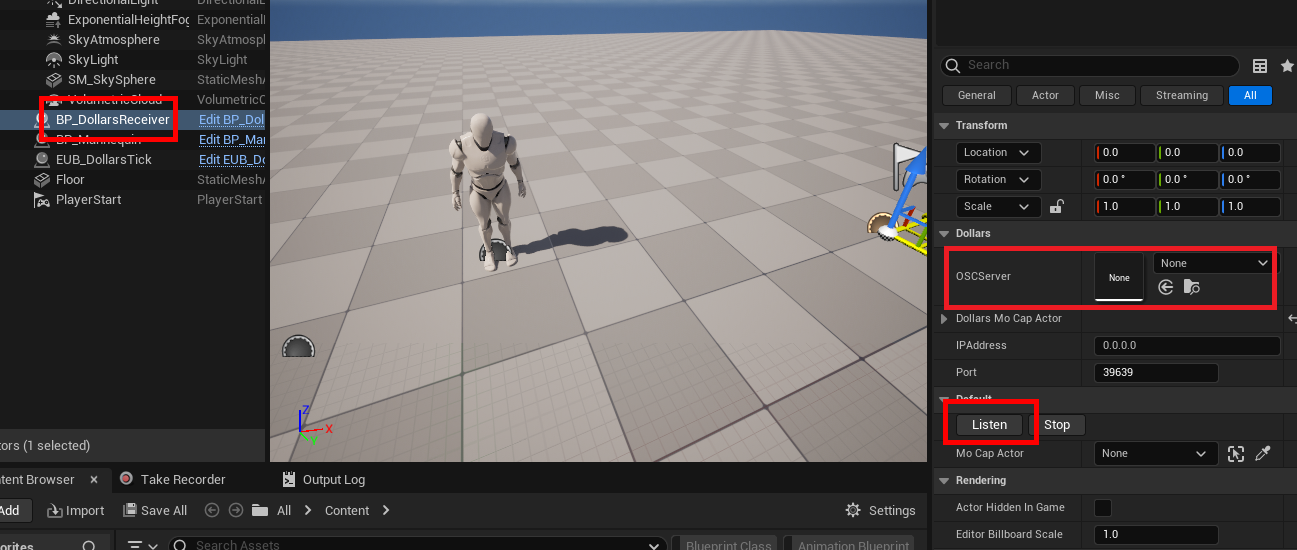The height and width of the screenshot is (550, 1297).
Task: Use selected asset arrow for OSCServer
Action: tap(1166, 287)
